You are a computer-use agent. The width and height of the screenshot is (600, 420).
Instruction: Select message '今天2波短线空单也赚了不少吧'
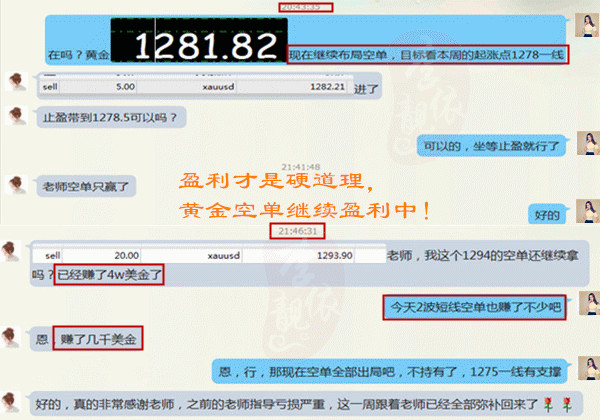tap(475, 307)
